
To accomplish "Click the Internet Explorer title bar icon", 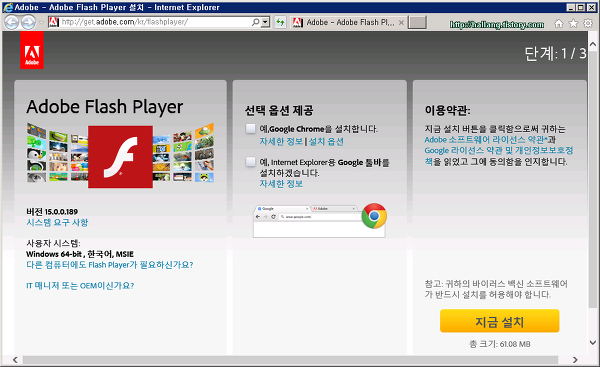I will pyautogui.click(x=8, y=7).
